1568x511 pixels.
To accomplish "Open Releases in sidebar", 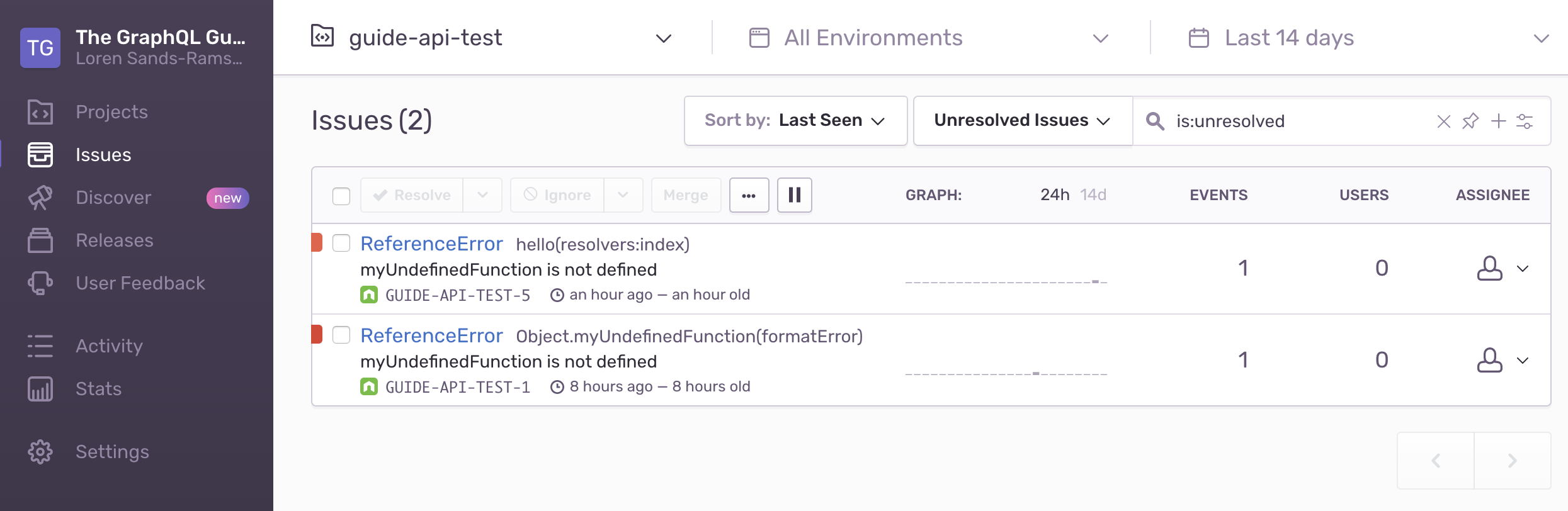I will tap(115, 240).
